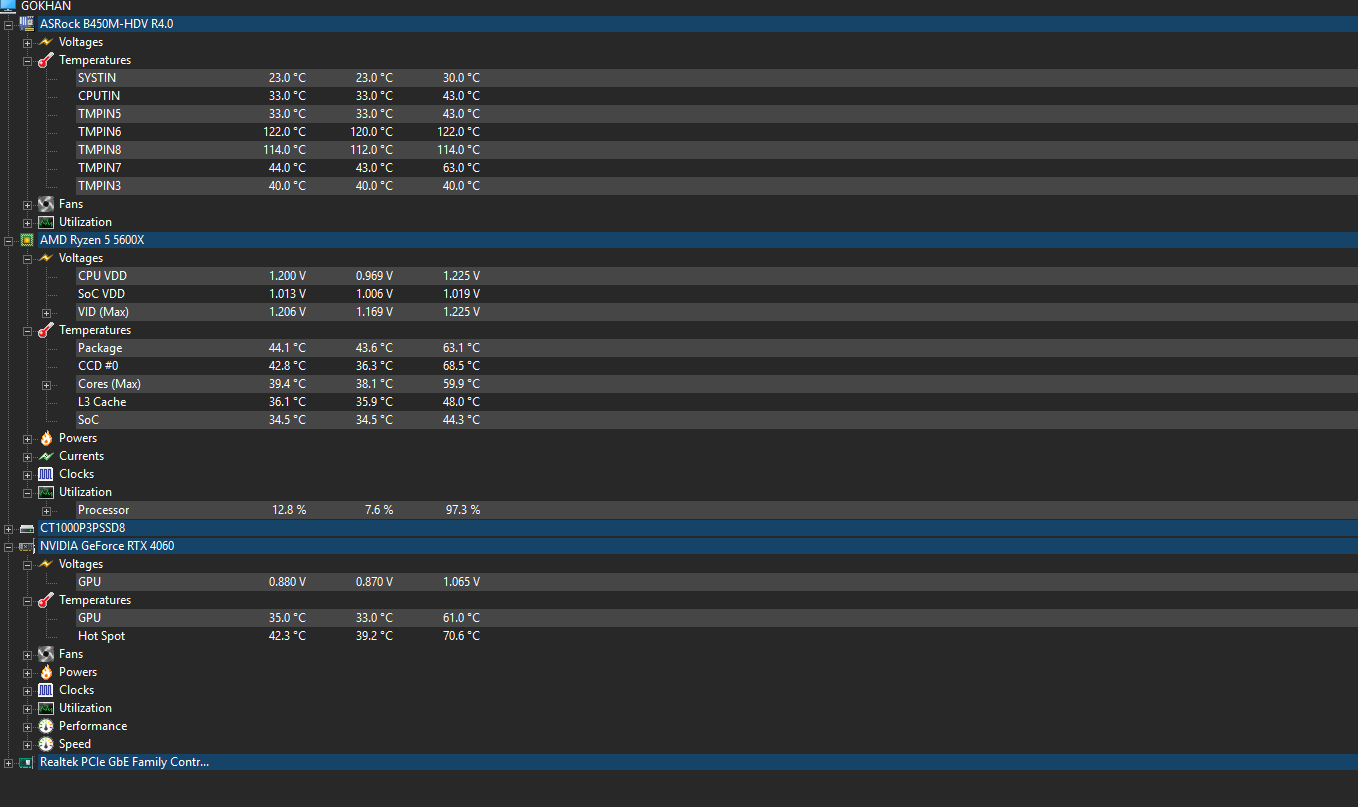
Task: Select the CPUTIN temperature row label
Action: pos(99,96)
